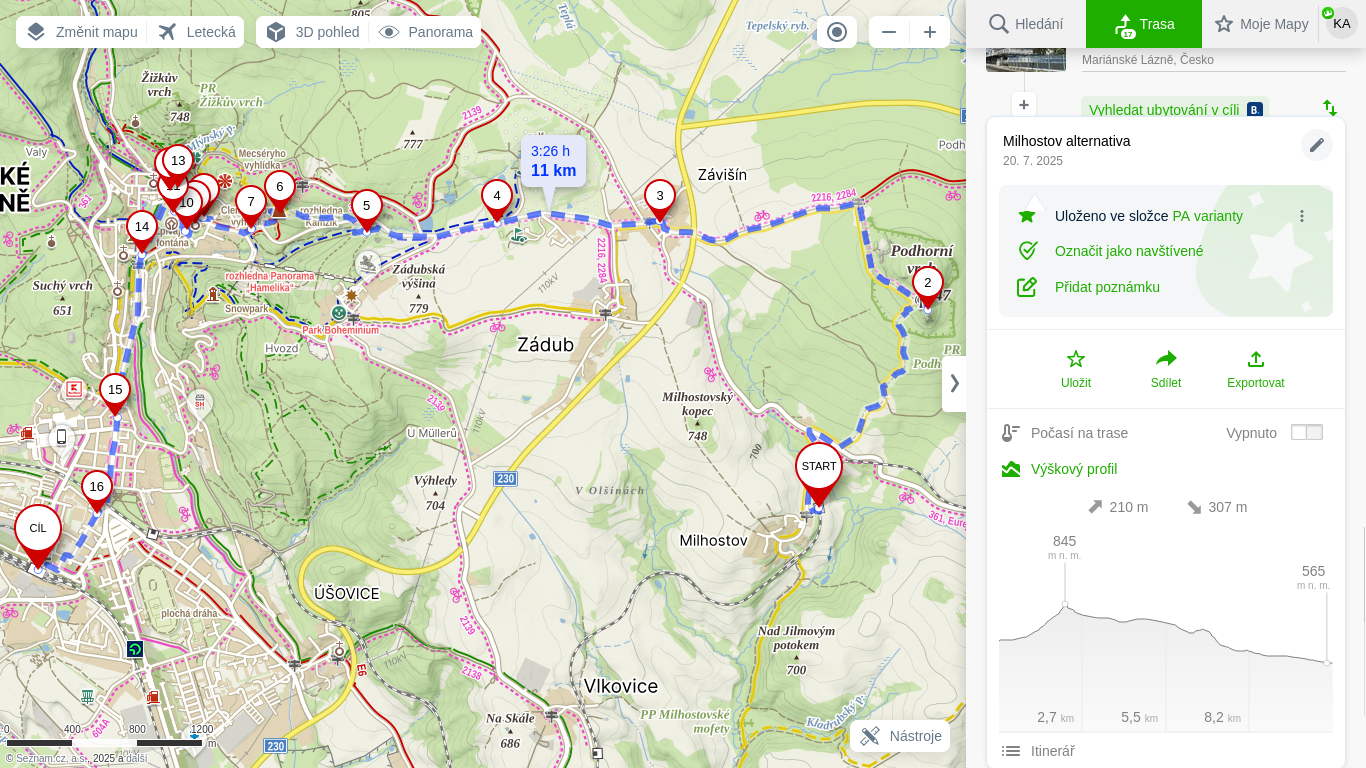Expand the Itinerář section
Screen dimensions: 1366x768
tap(1052, 751)
